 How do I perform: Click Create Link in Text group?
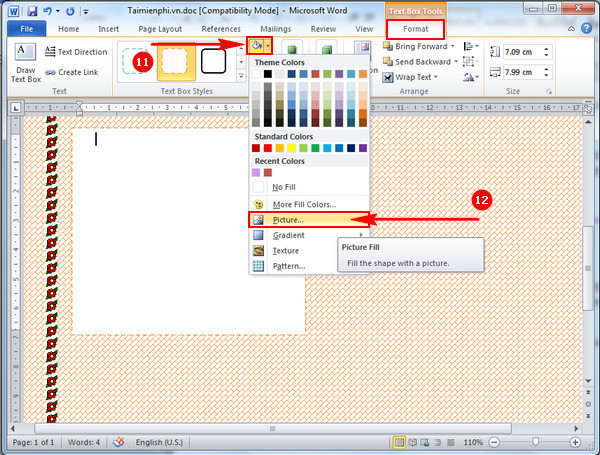[x=76, y=72]
